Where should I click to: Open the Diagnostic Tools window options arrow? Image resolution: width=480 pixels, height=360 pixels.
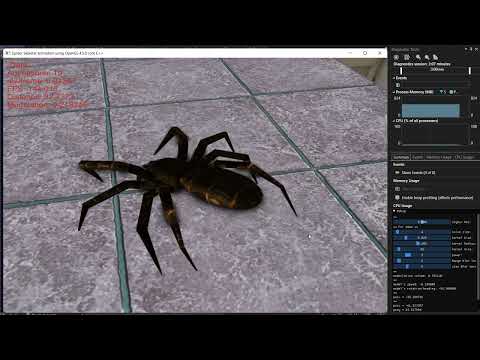point(466,49)
